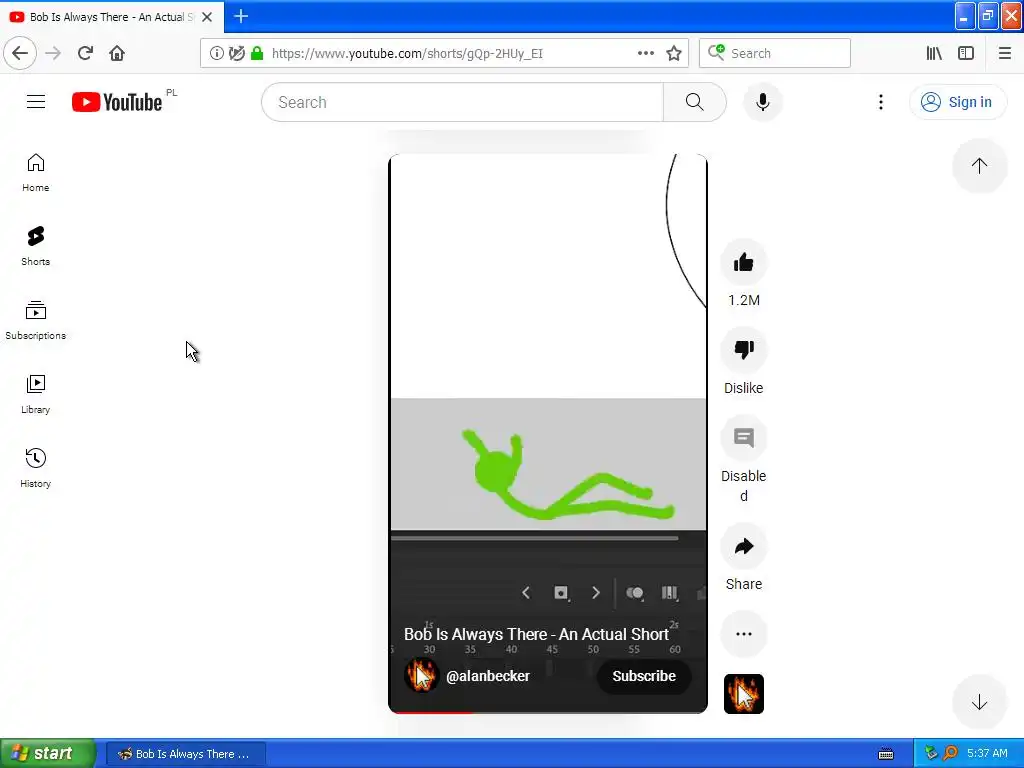1024x768 pixels.
Task: Open the short's sound thumbnail
Action: click(x=743, y=694)
